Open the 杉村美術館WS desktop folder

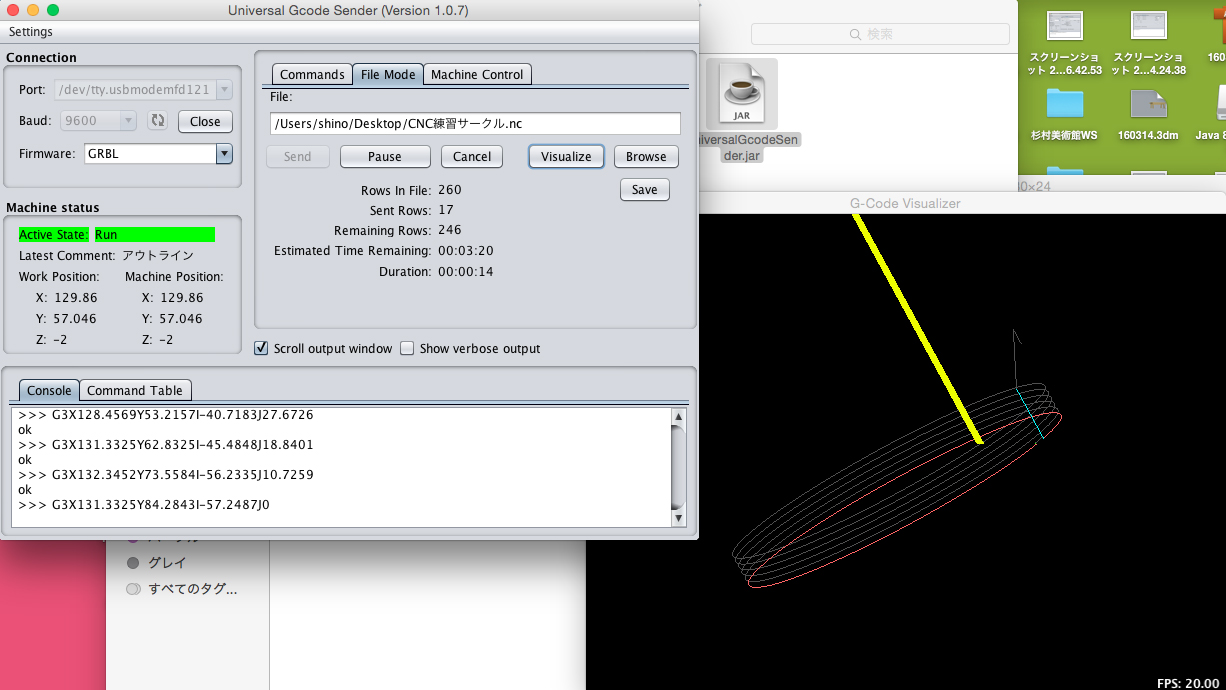(1064, 104)
